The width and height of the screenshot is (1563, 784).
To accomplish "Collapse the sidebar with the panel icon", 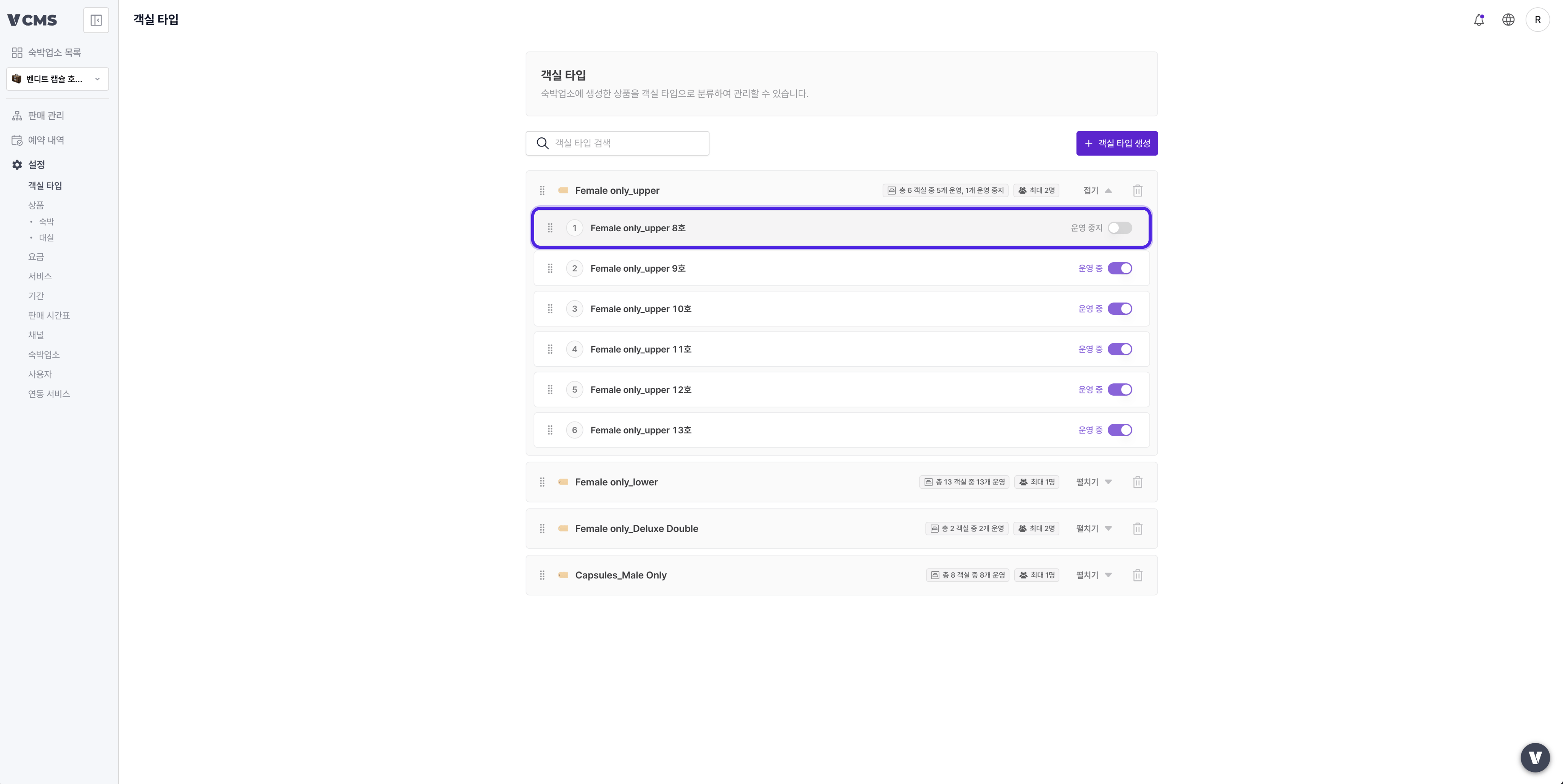I will (96, 20).
